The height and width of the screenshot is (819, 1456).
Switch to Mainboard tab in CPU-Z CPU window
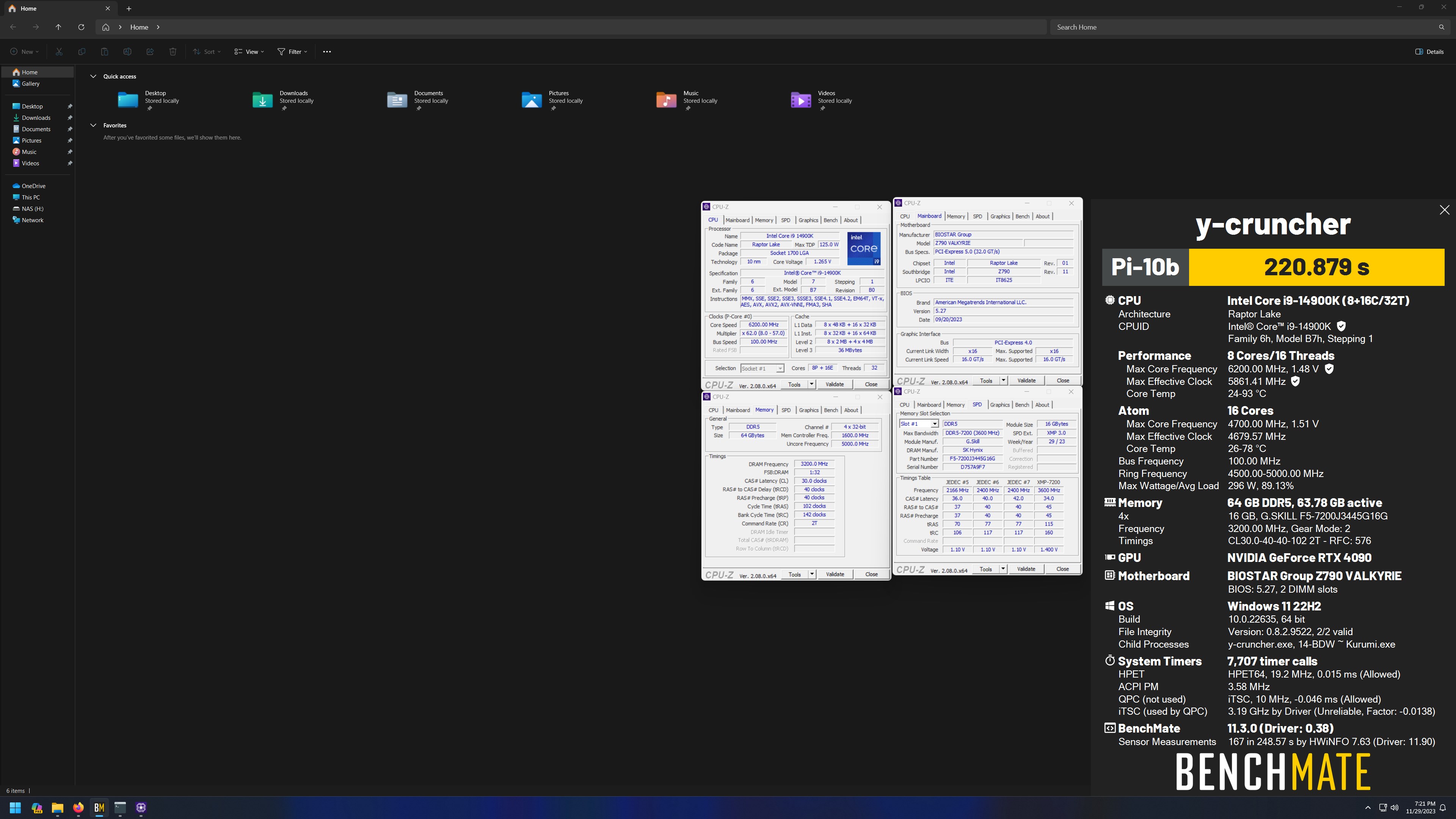click(x=737, y=220)
